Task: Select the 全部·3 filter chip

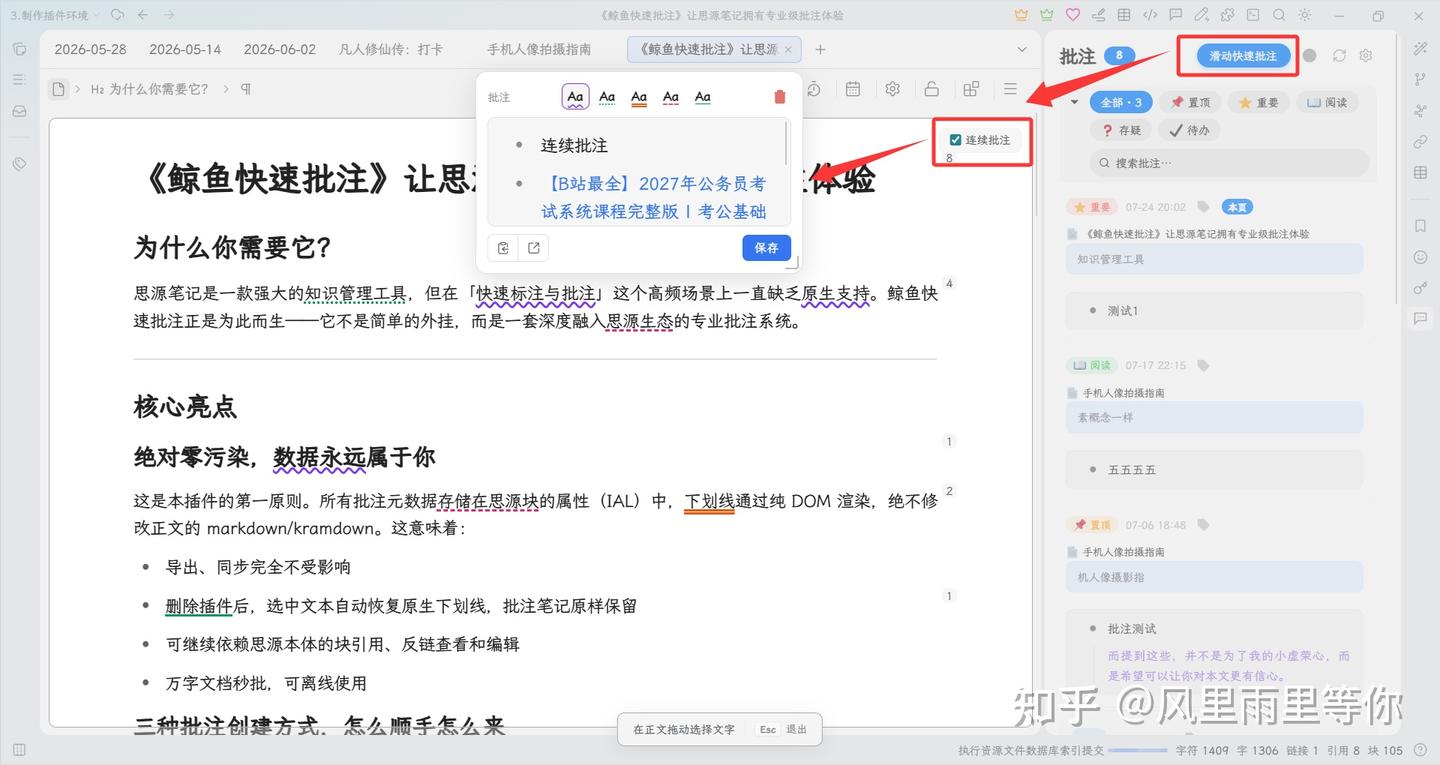Action: point(1122,102)
